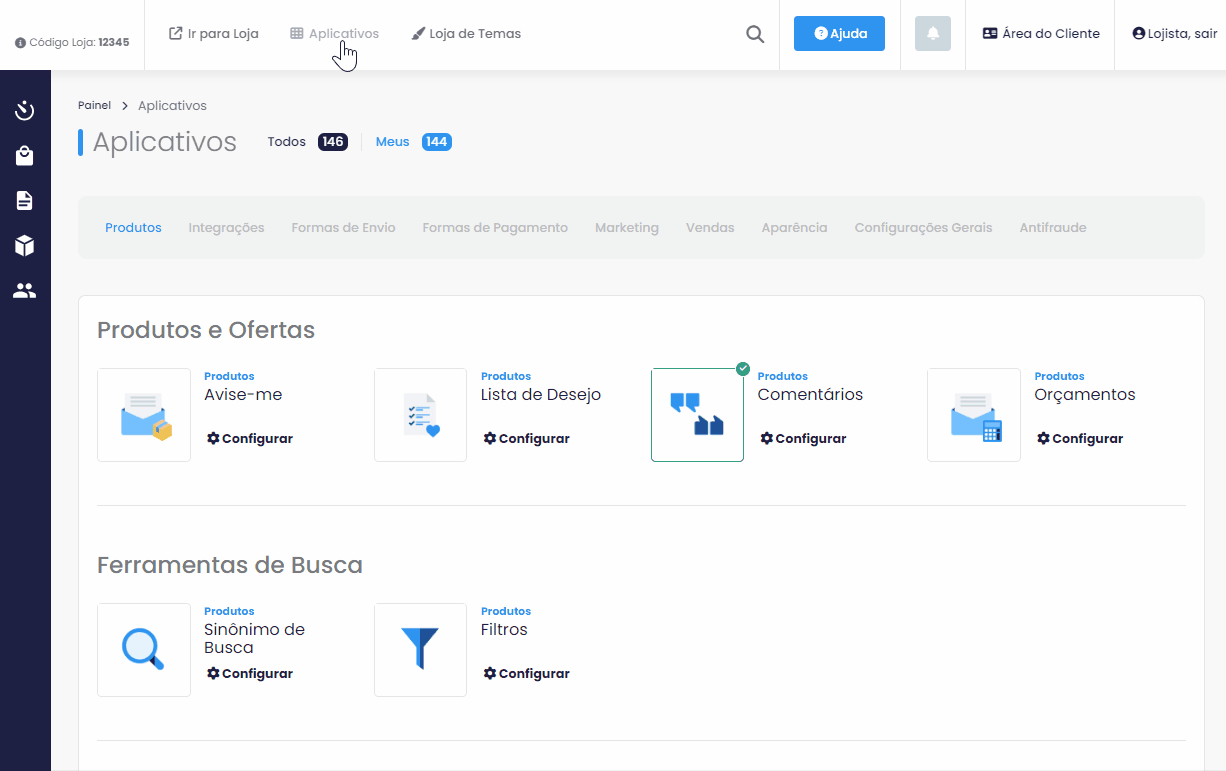
Task: Open the dashboard gauge icon in sidebar
Action: pyautogui.click(x=25, y=110)
